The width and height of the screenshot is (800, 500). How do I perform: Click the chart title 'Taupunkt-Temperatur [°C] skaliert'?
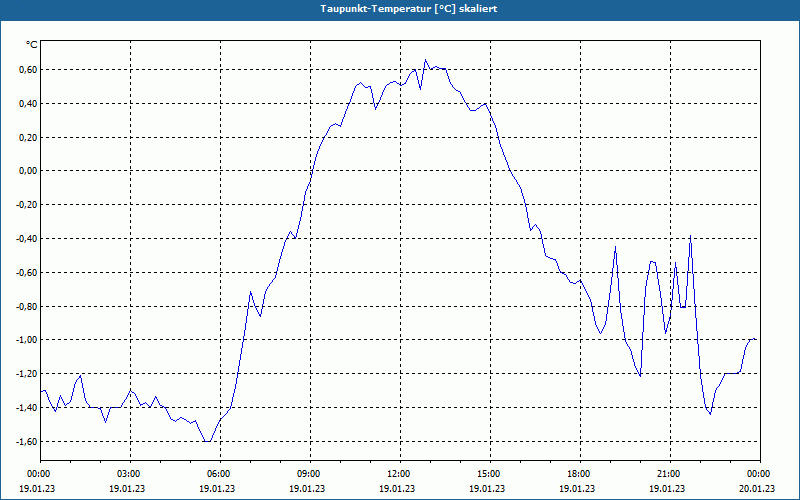409,9
